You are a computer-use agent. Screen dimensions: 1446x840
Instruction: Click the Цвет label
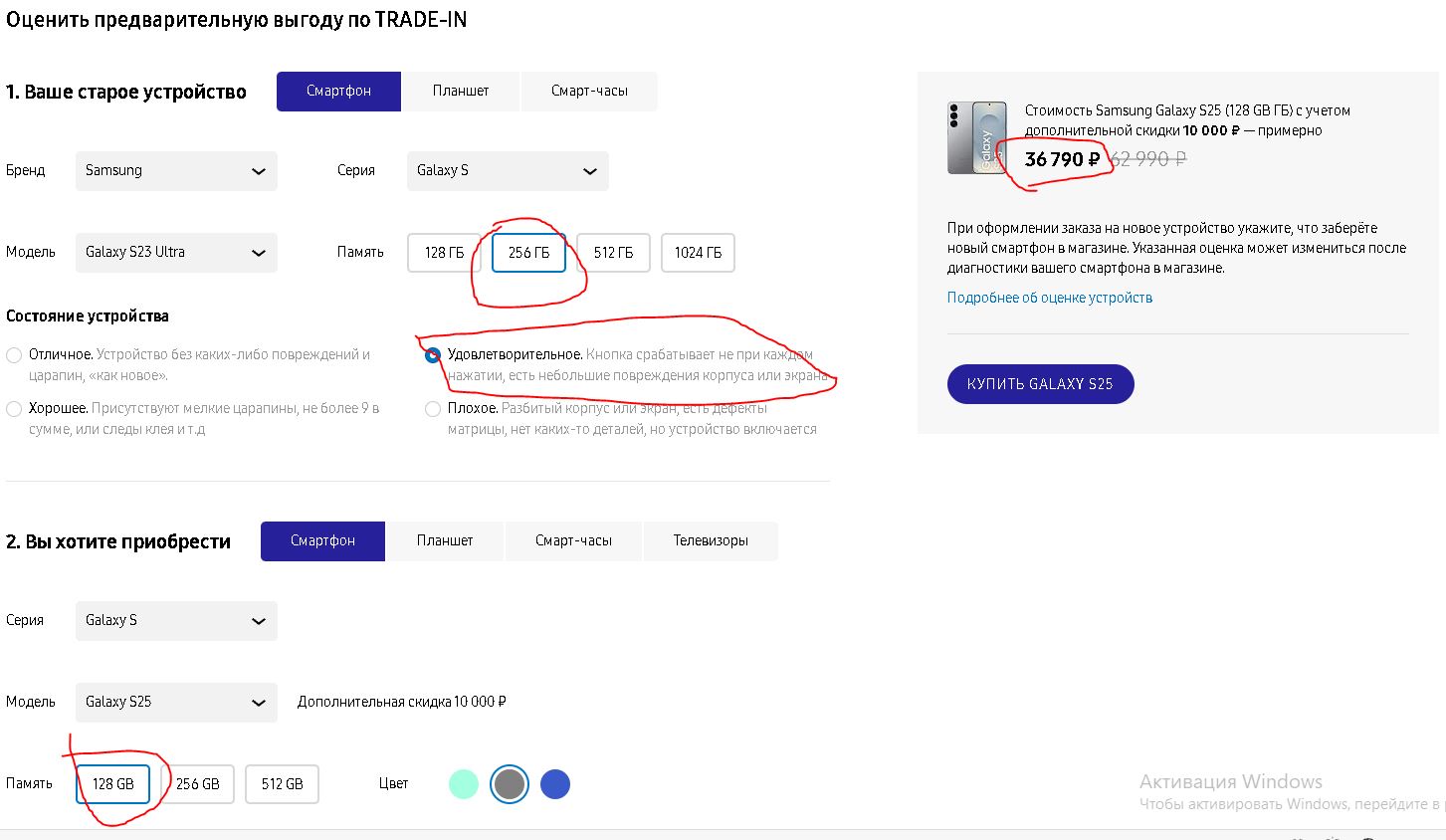pyautogui.click(x=394, y=783)
